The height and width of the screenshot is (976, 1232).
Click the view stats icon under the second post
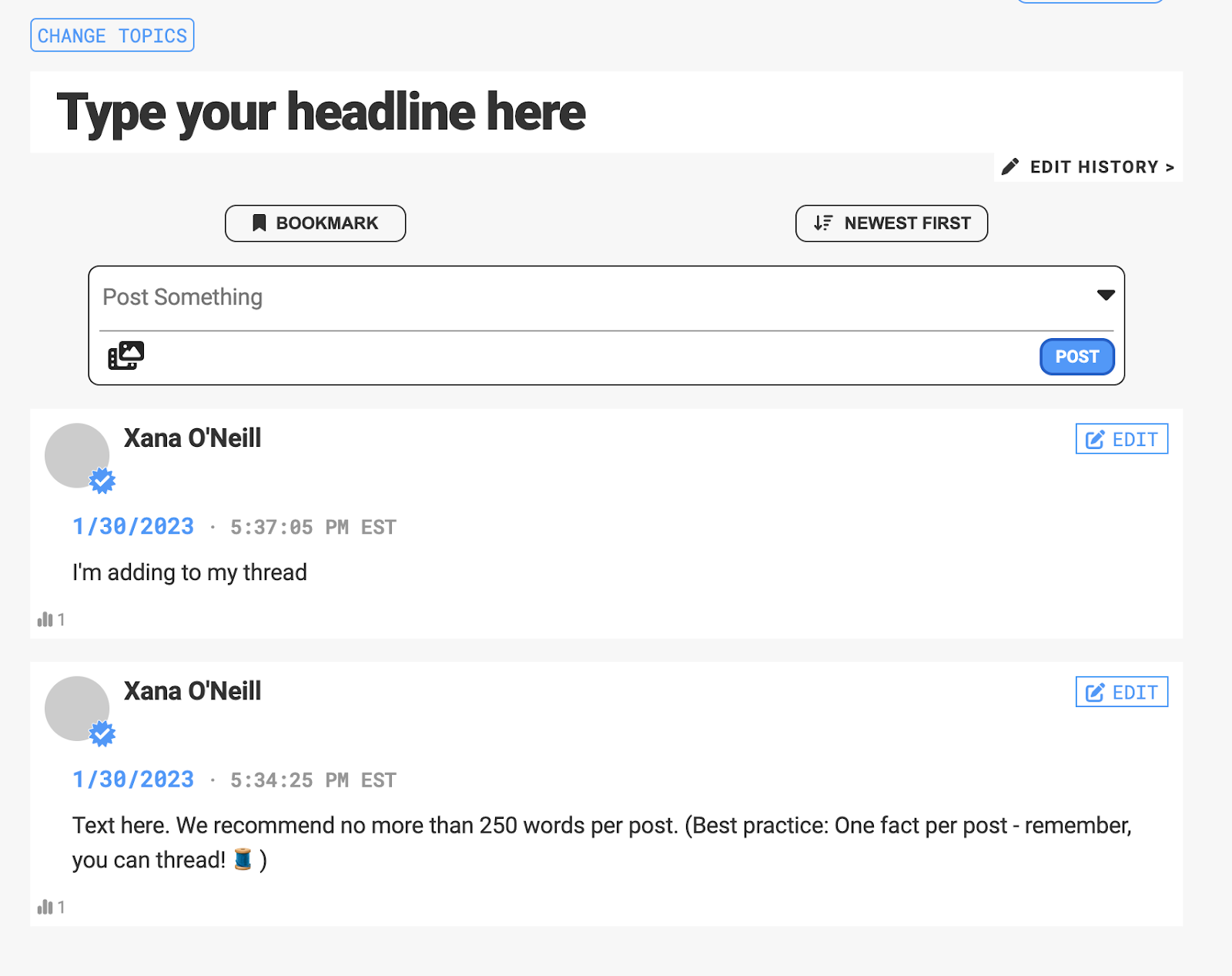[45, 907]
